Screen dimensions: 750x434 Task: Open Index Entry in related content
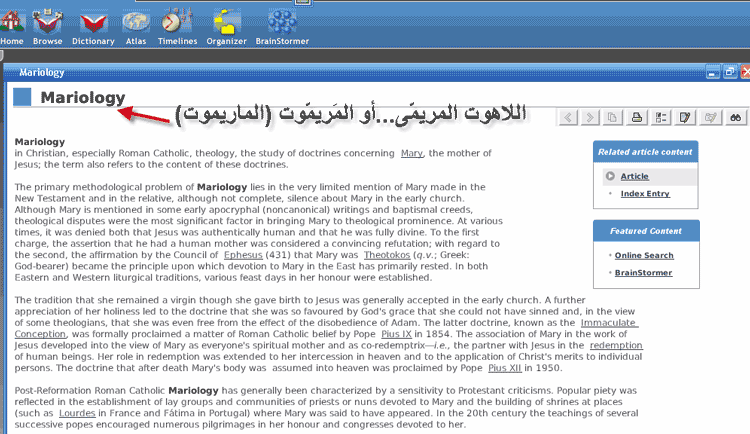click(x=645, y=194)
